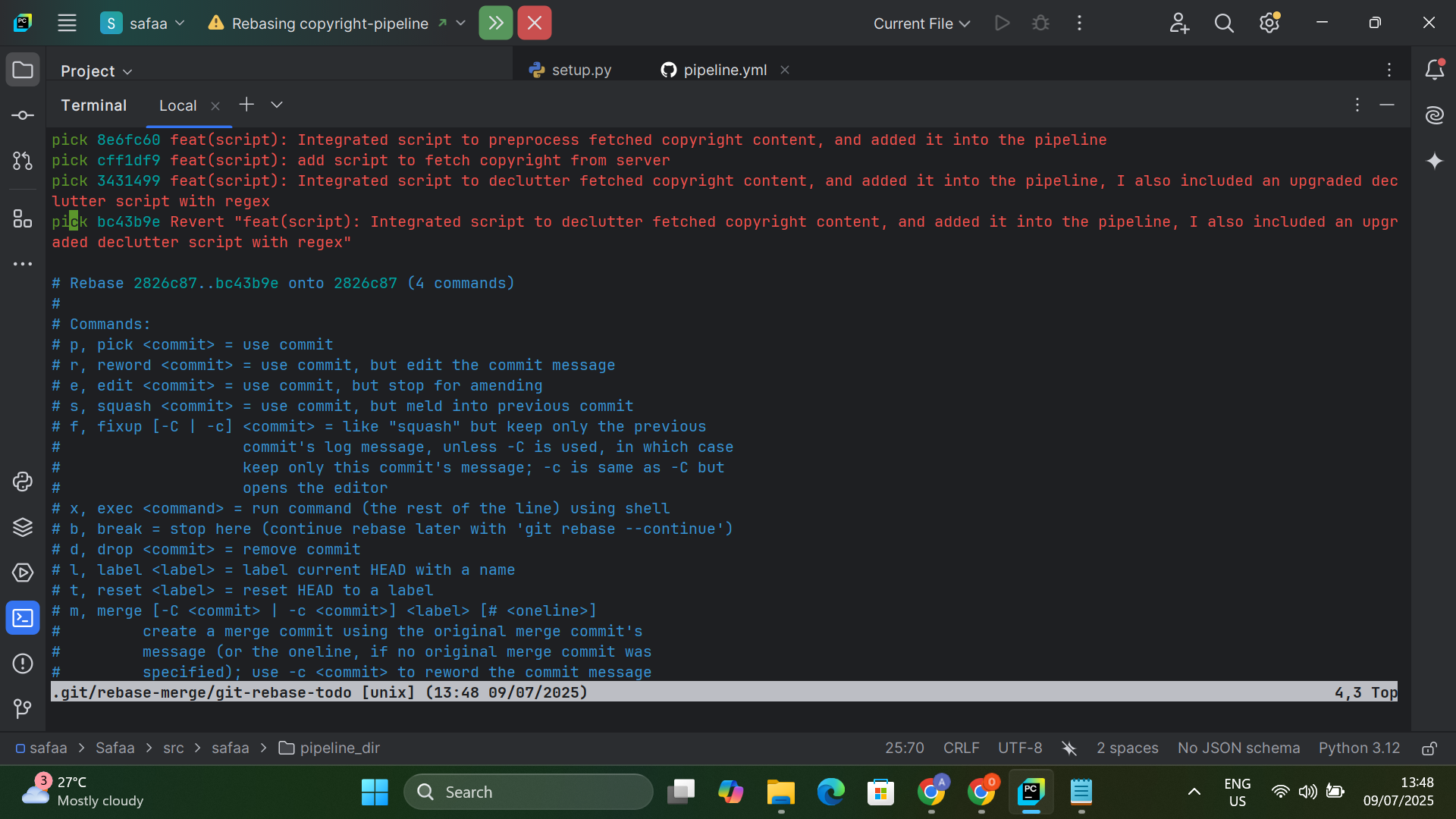
Task: Toggle read-only lock icon in status bar
Action: [x=1429, y=748]
